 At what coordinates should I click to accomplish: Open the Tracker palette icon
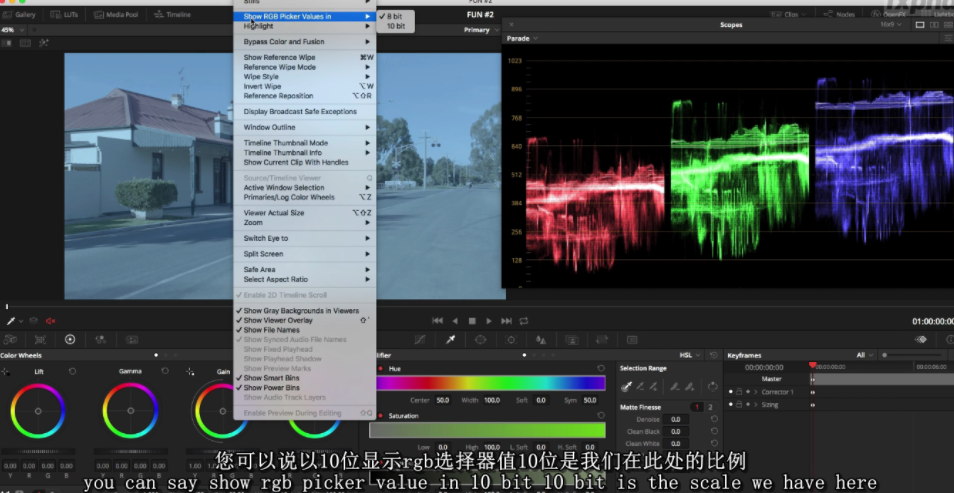click(511, 340)
